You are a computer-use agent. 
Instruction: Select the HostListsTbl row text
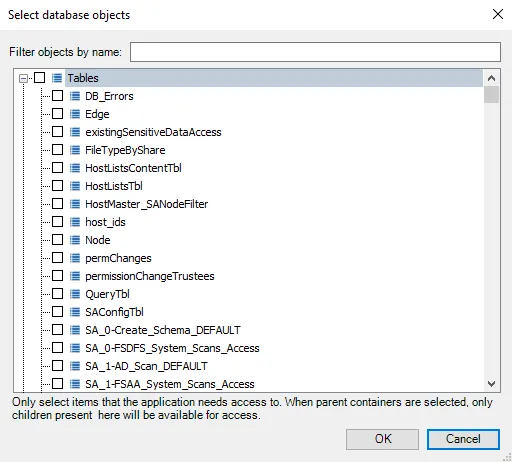[x=114, y=186]
